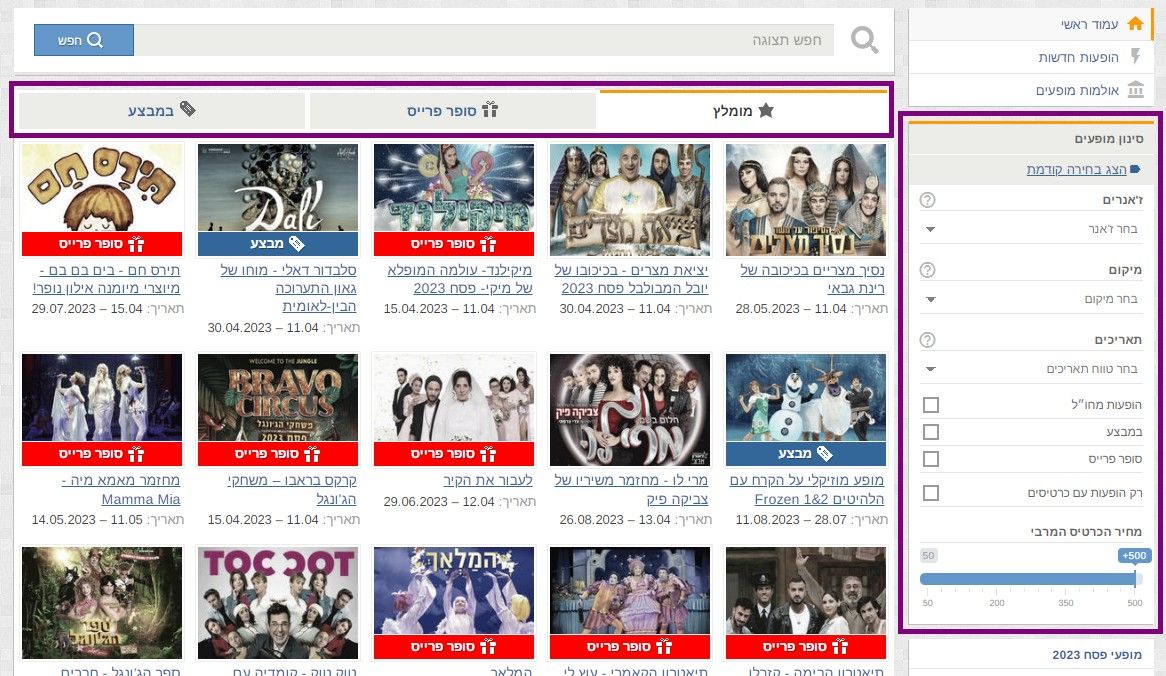
Task: Click the help icon next to ז'אנרים
Action: click(927, 200)
